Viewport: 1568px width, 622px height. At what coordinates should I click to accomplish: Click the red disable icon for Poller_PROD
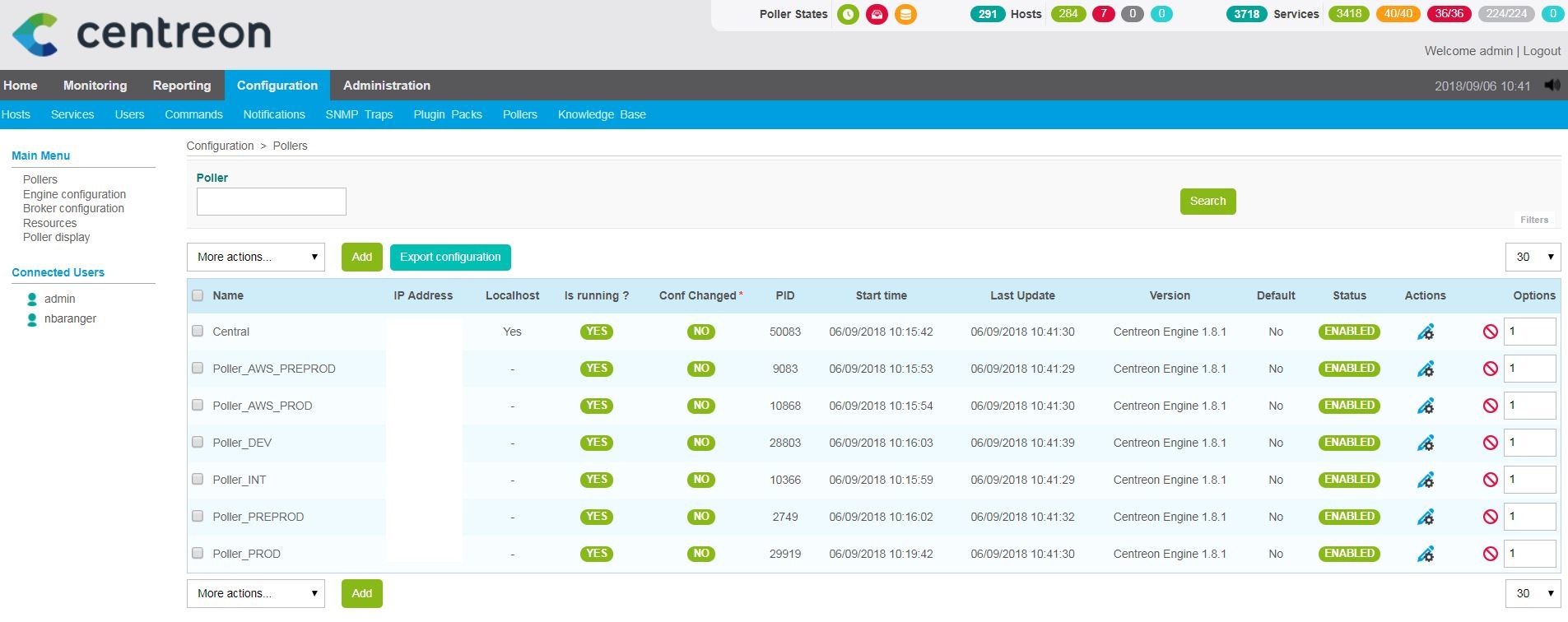pos(1490,554)
